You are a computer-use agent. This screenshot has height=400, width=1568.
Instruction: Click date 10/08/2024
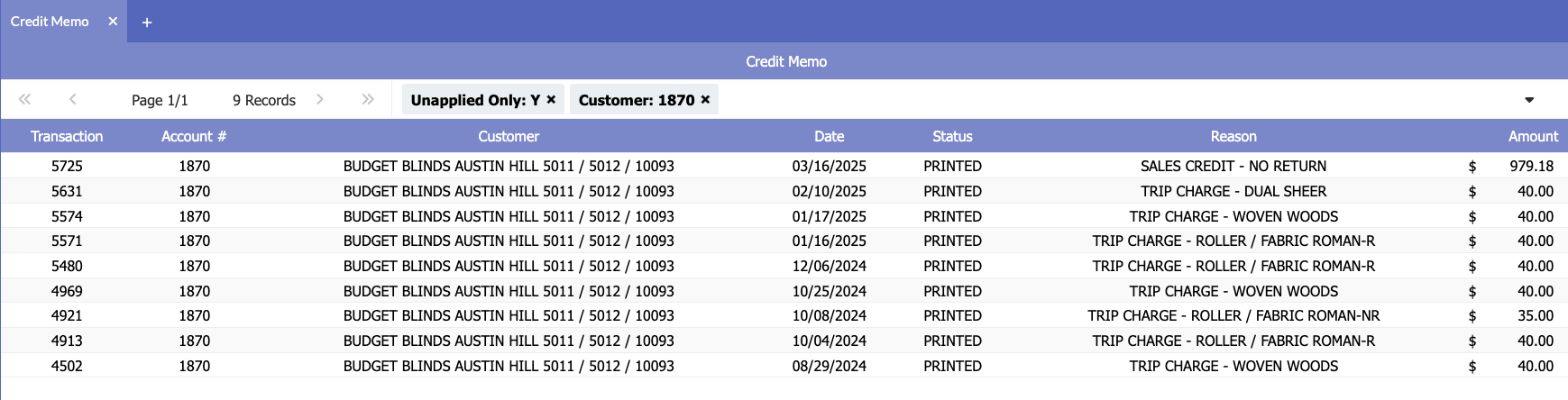830,315
